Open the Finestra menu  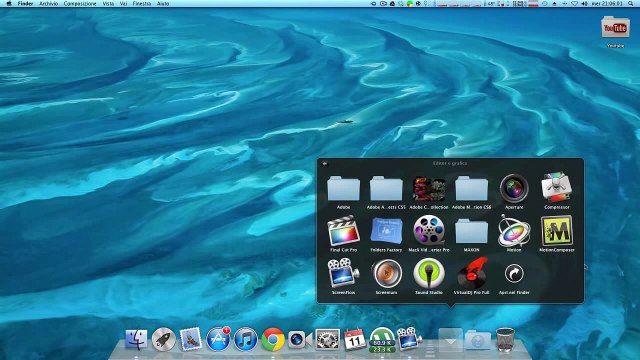pos(142,3)
